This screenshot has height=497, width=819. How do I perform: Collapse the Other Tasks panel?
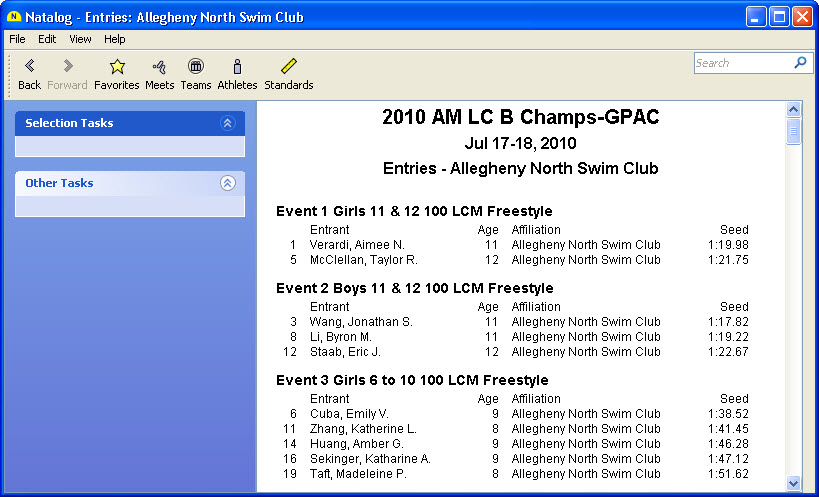tap(227, 183)
